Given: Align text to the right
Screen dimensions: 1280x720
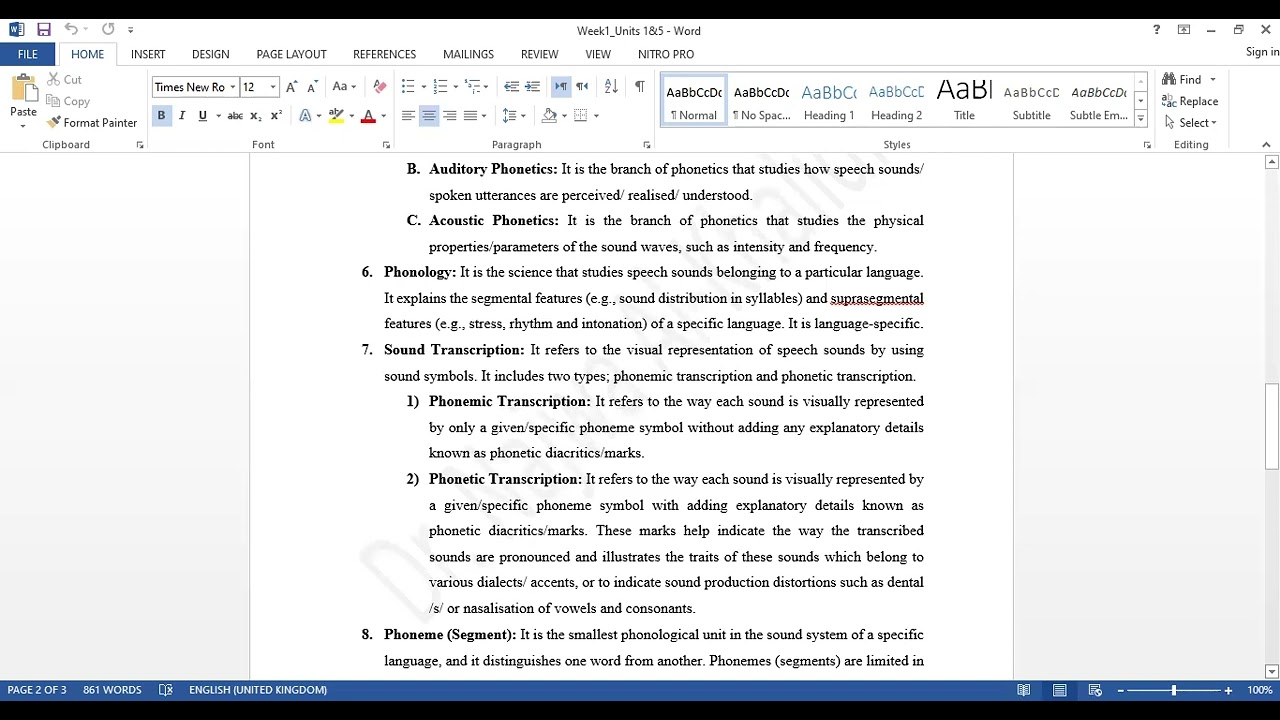Looking at the screenshot, I should (x=450, y=116).
